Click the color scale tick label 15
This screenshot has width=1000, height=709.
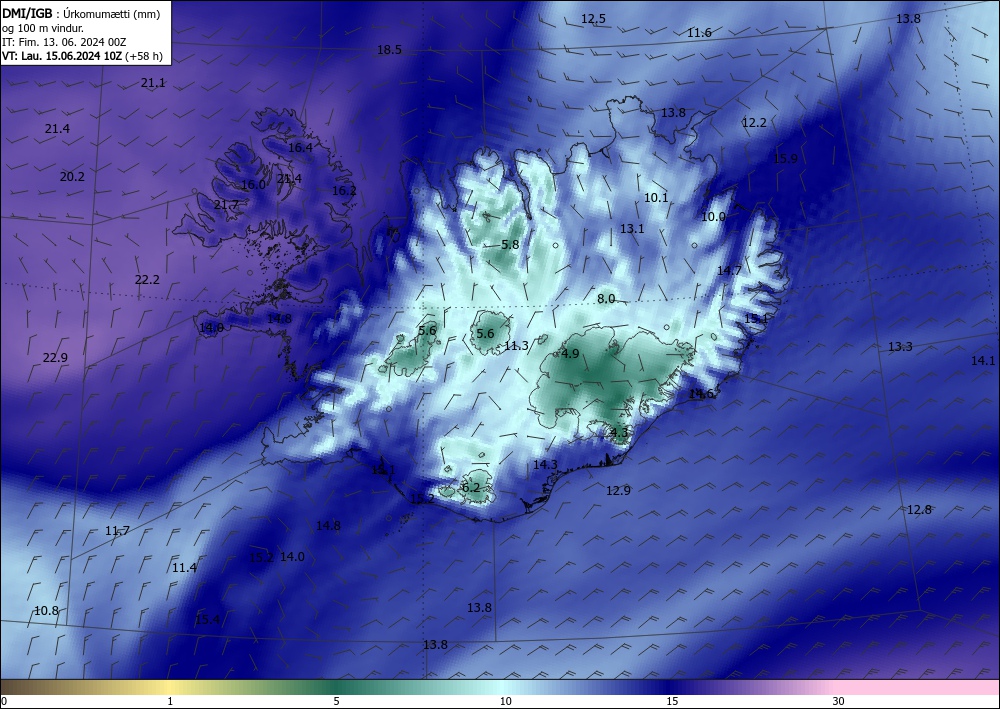pyautogui.click(x=672, y=701)
